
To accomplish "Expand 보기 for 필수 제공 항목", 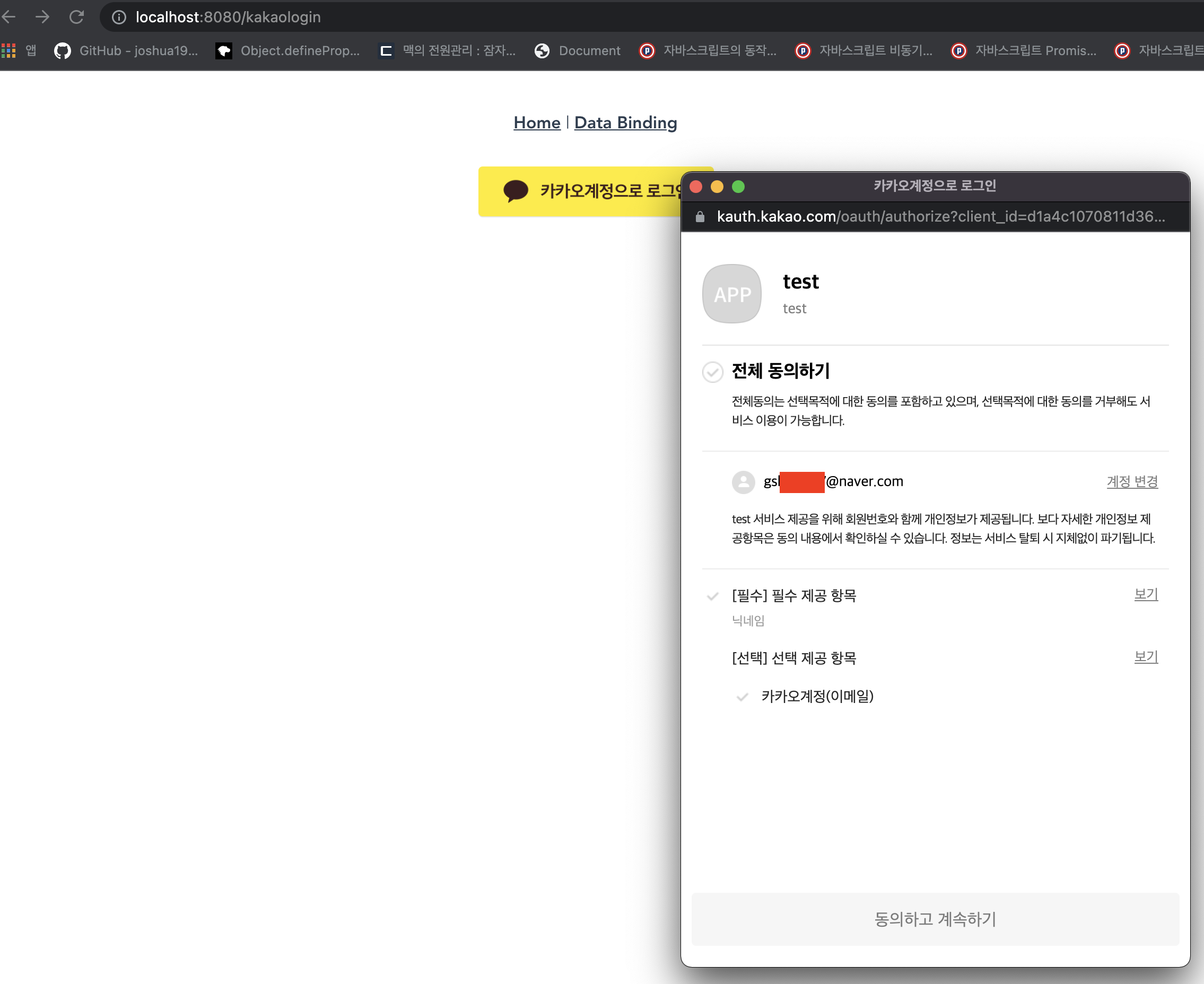I will point(1146,594).
